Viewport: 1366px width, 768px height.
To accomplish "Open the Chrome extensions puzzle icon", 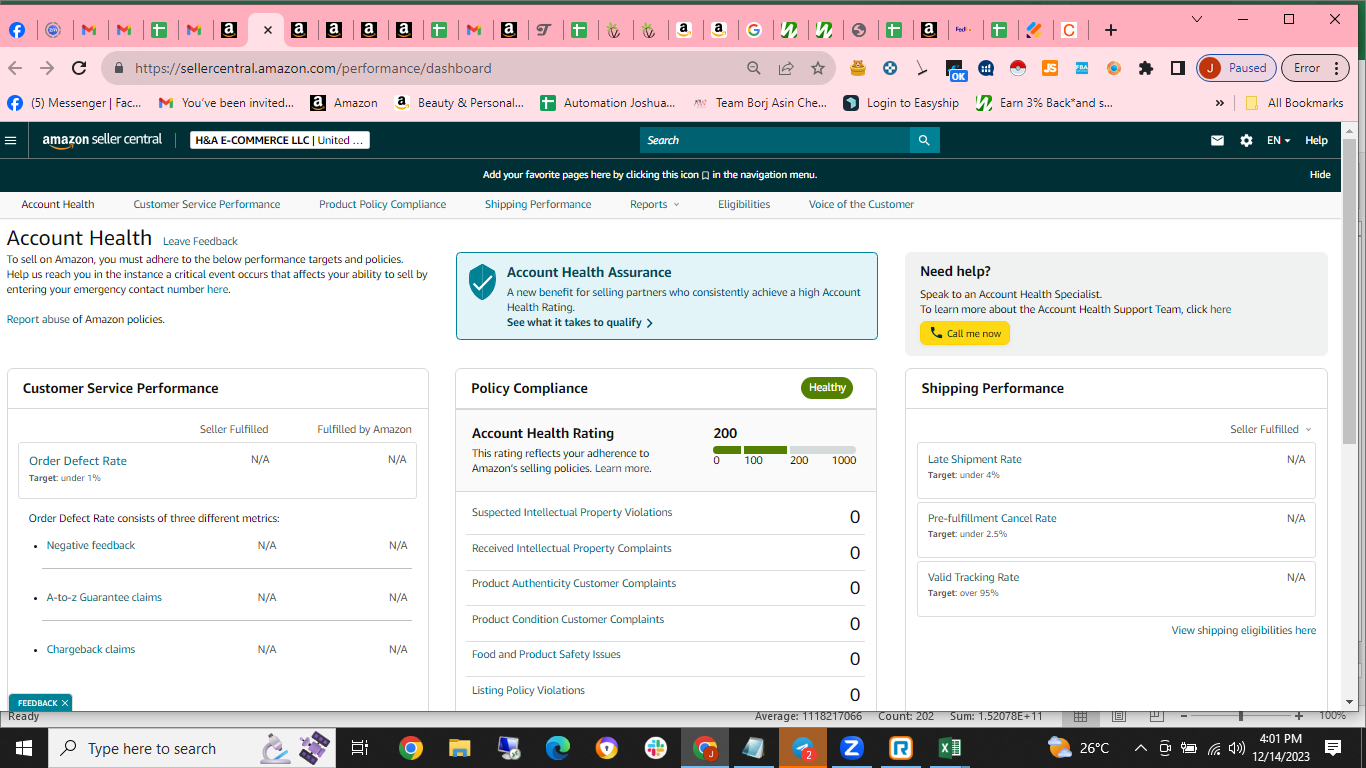I will (1146, 68).
